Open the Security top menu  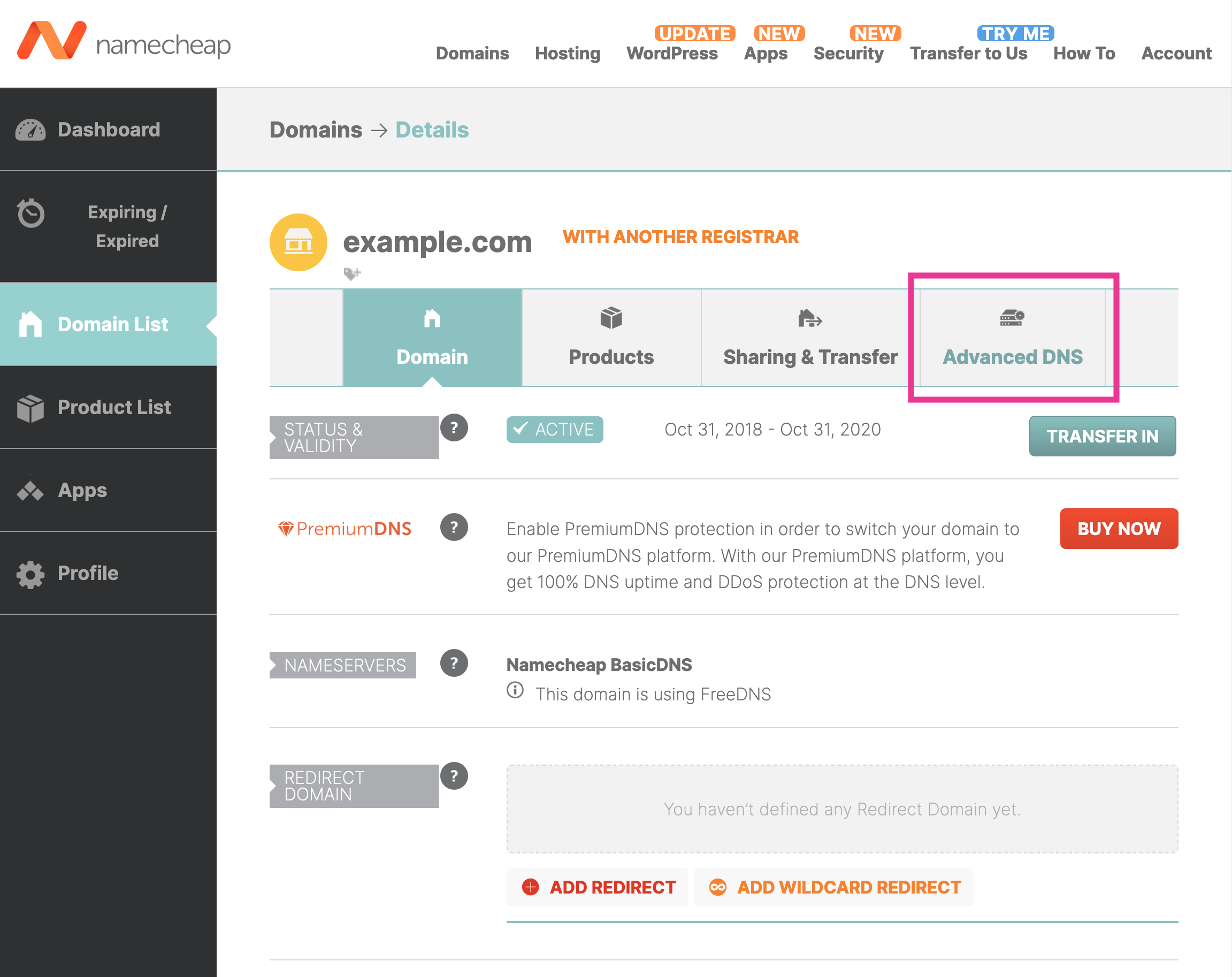tap(848, 53)
